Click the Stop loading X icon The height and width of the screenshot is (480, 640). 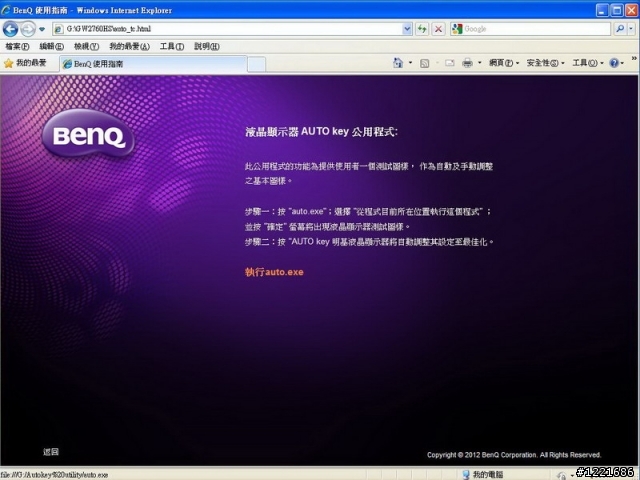click(x=438, y=29)
